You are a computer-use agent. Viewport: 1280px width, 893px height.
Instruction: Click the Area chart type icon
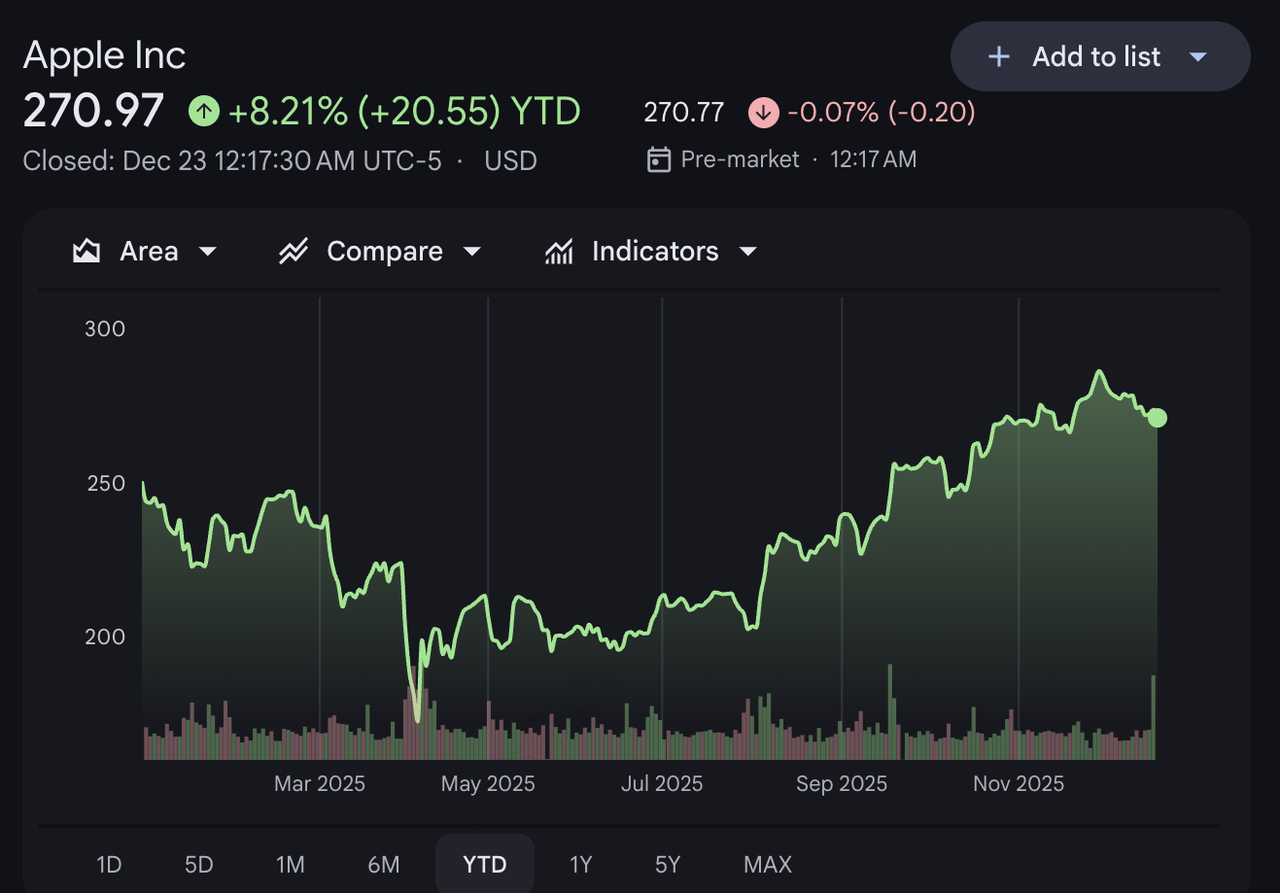(87, 251)
